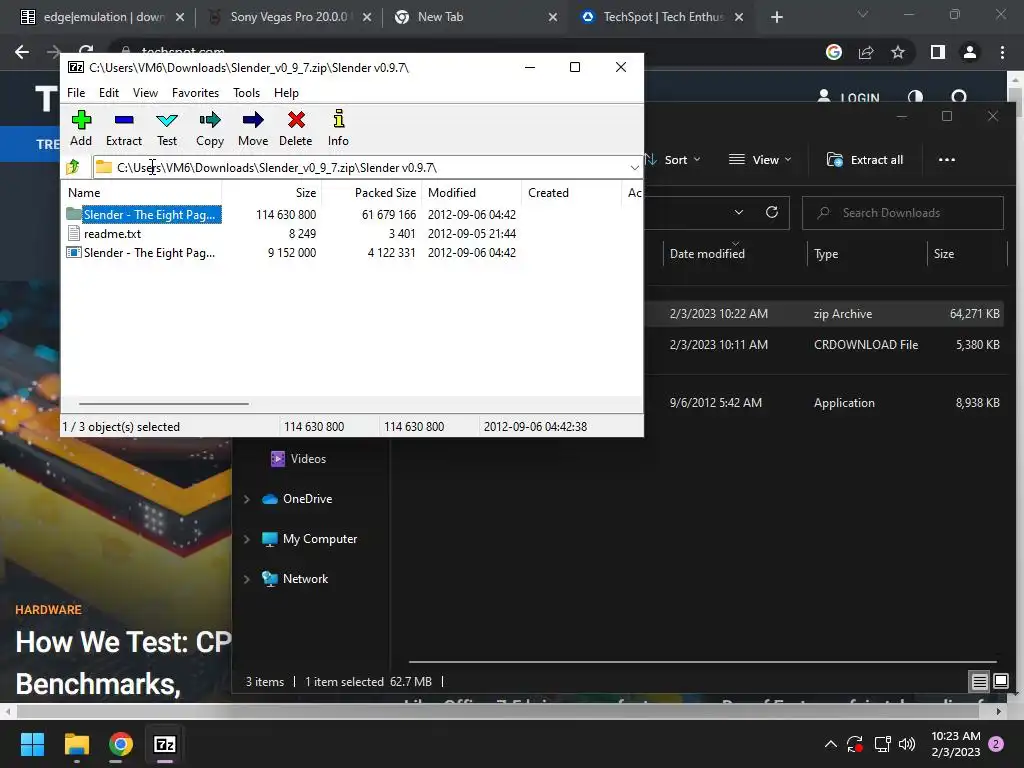This screenshot has width=1024, height=768.
Task: Switch Explorer to large thumbnails view icon
Action: (x=1000, y=682)
